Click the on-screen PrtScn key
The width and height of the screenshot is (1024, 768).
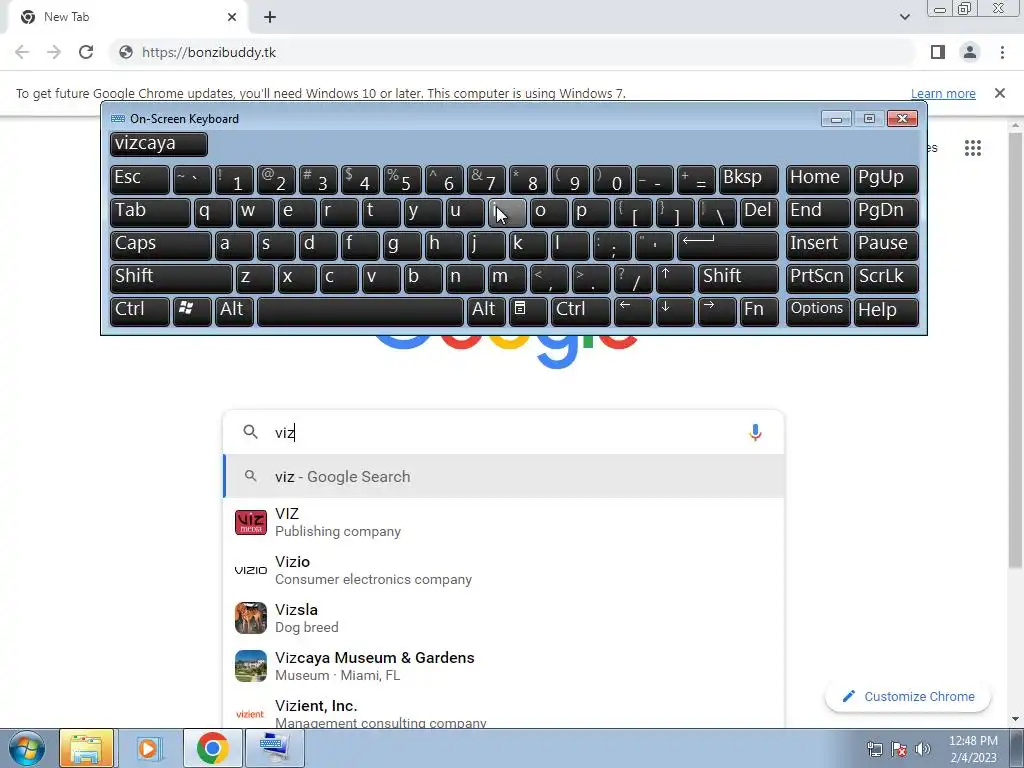[817, 278]
